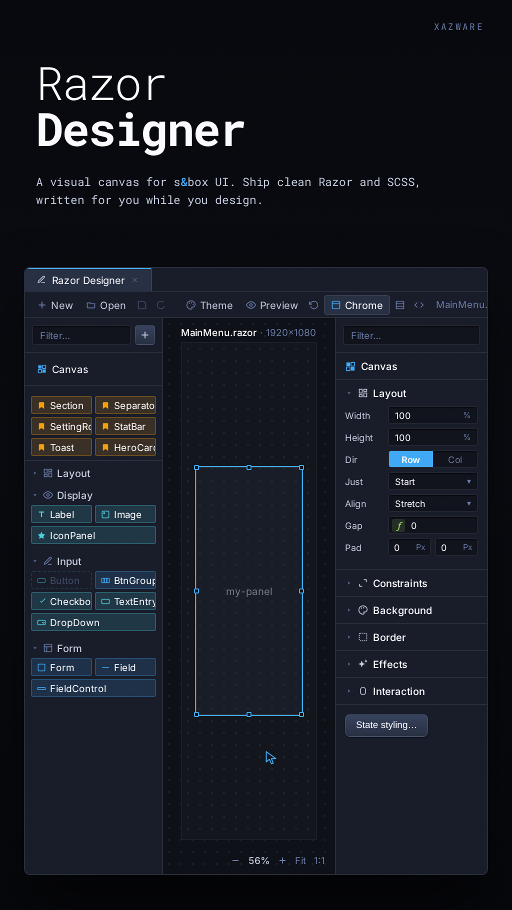
Task: Pick the SettingRow component
Action: pos(62,427)
